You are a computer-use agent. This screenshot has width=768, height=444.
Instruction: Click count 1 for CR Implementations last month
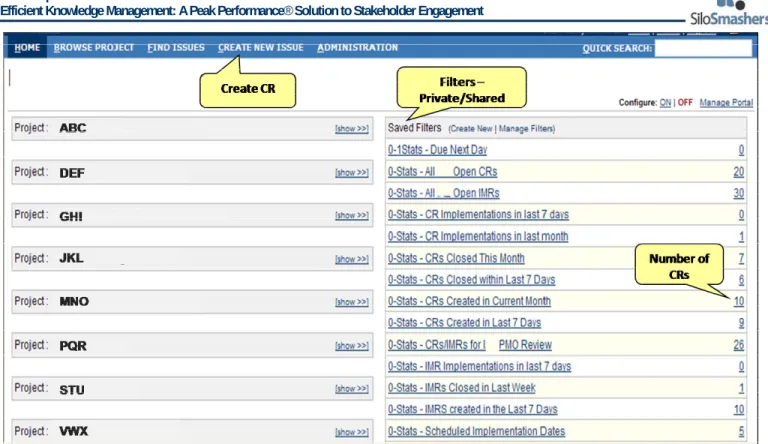(x=742, y=237)
